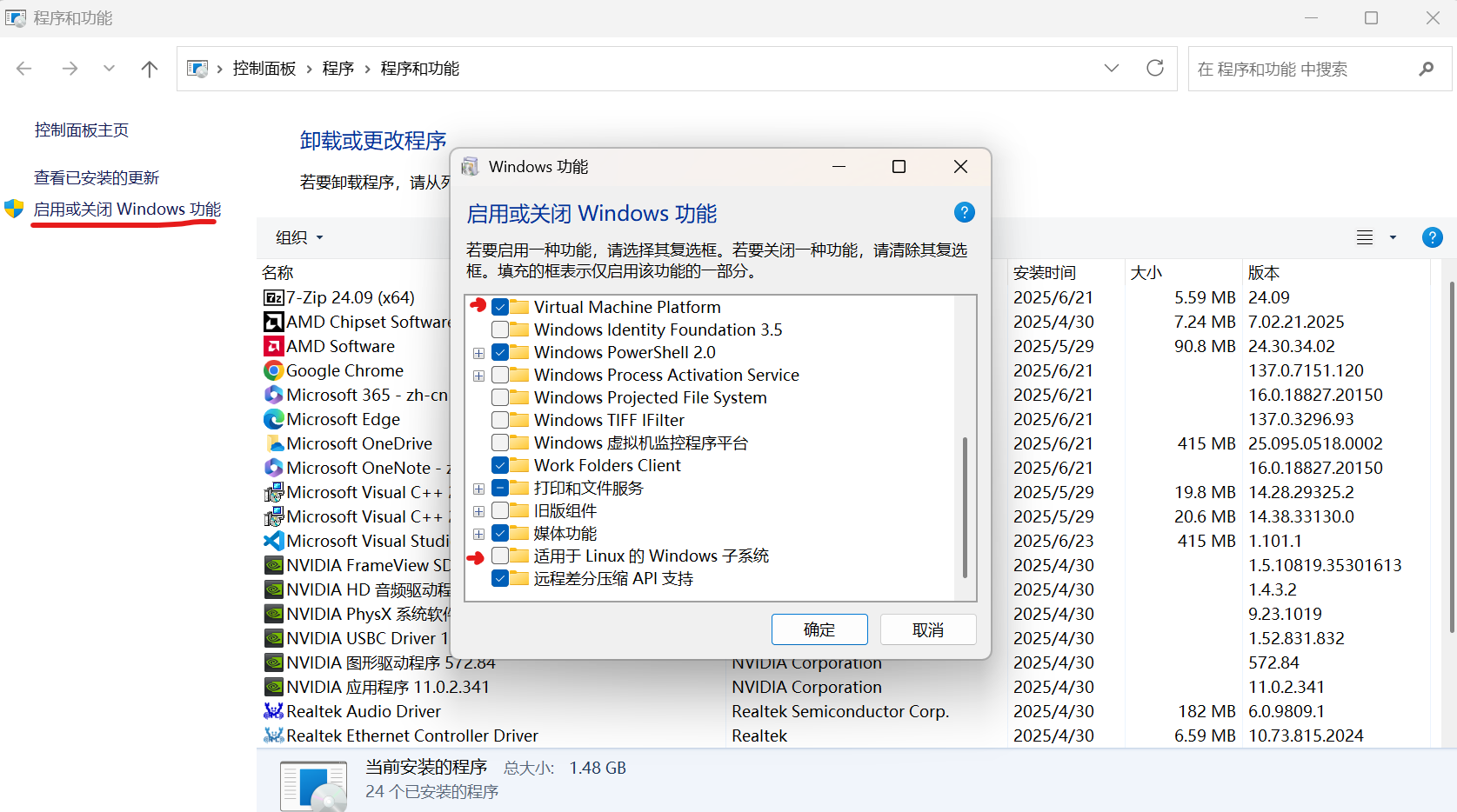Sort by the 名称 column header
This screenshot has width=1457, height=812.
coord(277,273)
